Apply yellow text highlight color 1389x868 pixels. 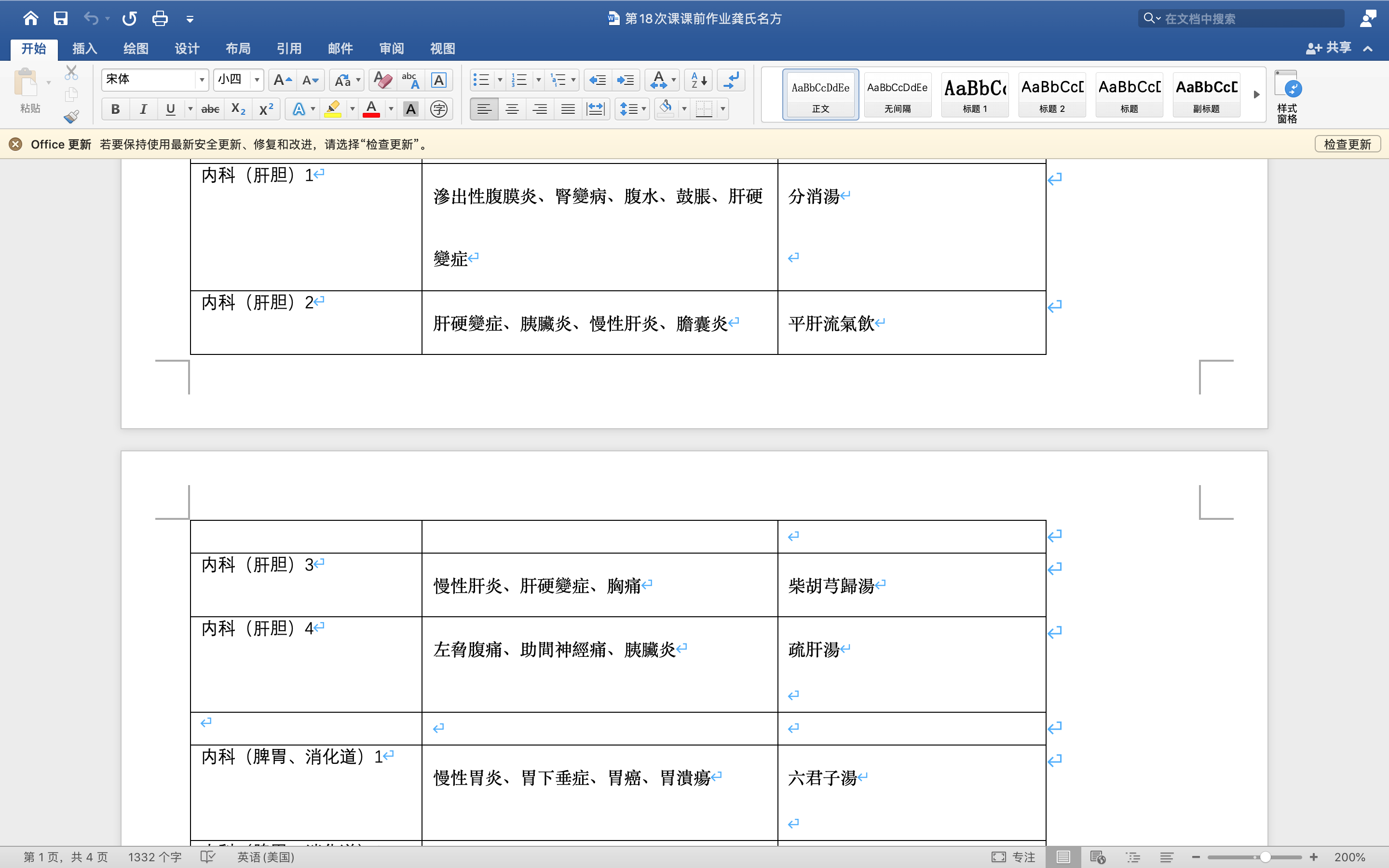click(x=333, y=109)
